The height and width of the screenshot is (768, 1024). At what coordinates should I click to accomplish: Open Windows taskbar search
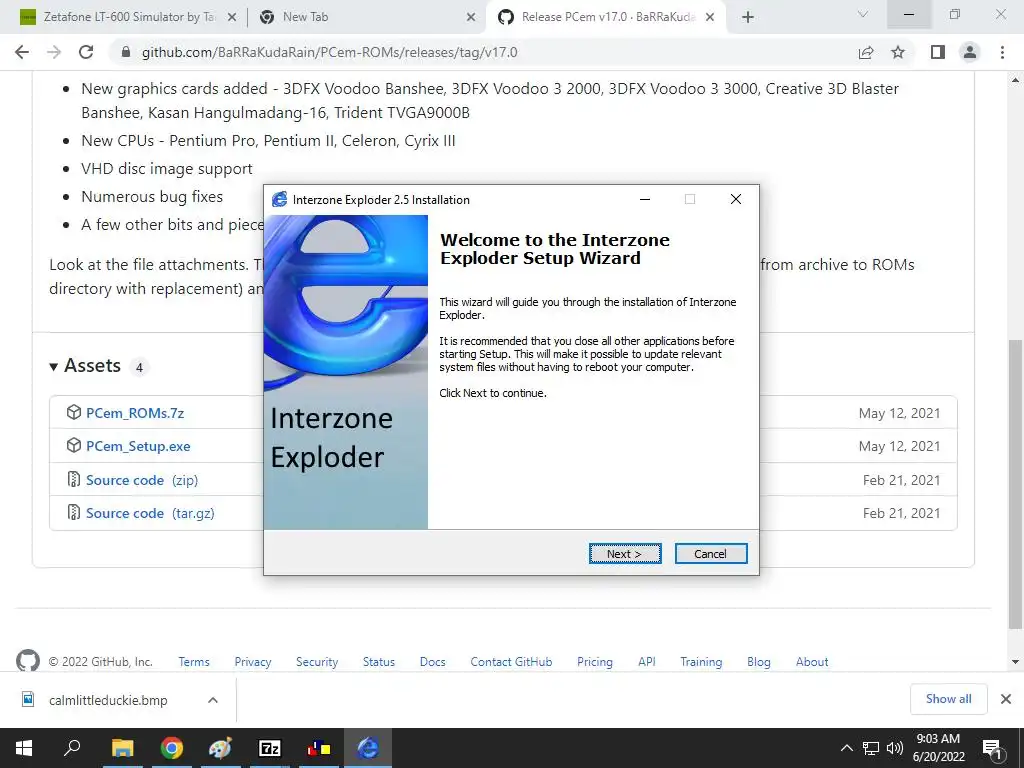(72, 748)
